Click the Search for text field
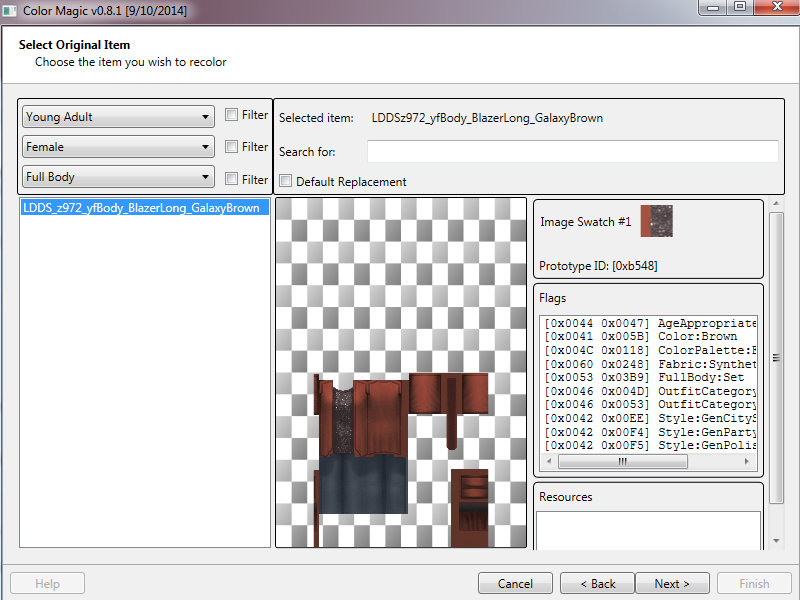 (572, 152)
